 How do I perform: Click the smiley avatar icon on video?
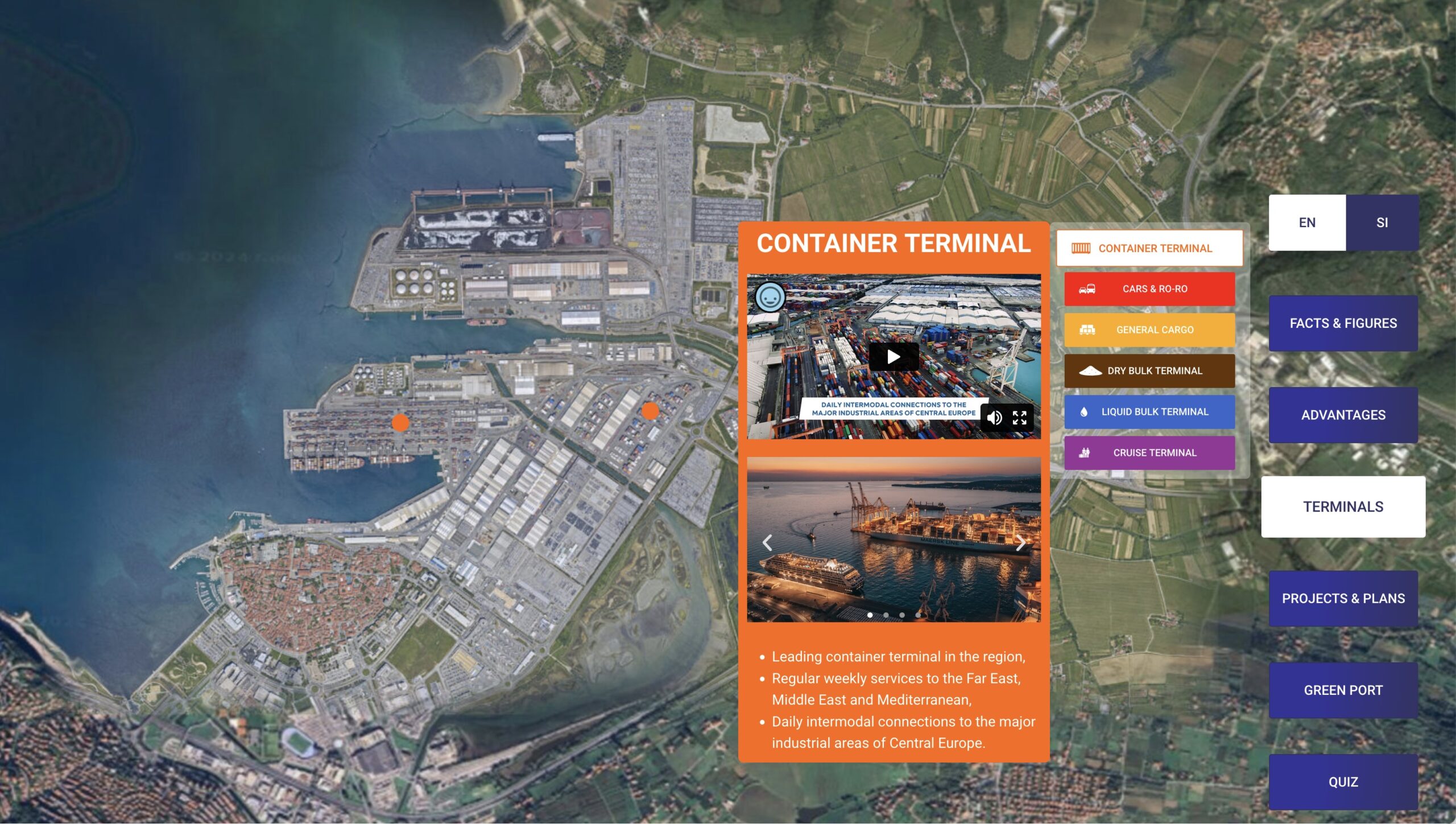pyautogui.click(x=770, y=296)
